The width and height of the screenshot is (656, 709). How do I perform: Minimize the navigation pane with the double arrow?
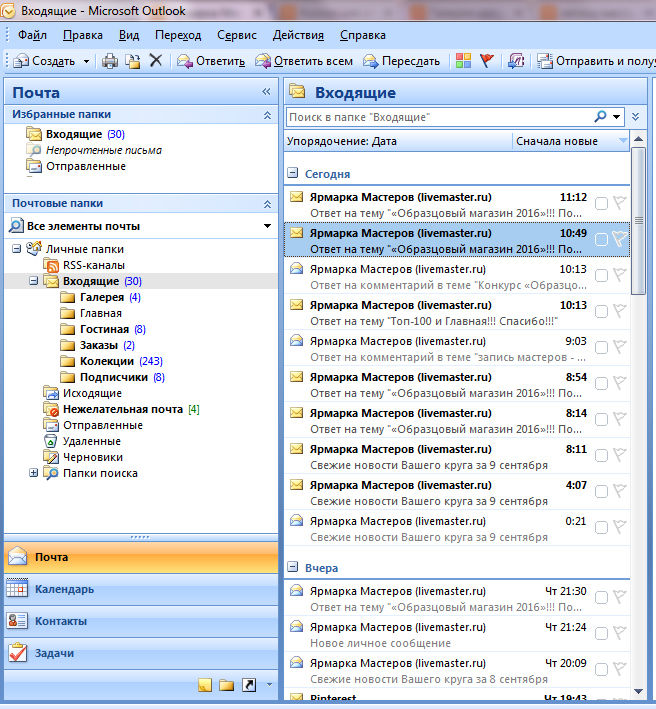click(x=266, y=92)
